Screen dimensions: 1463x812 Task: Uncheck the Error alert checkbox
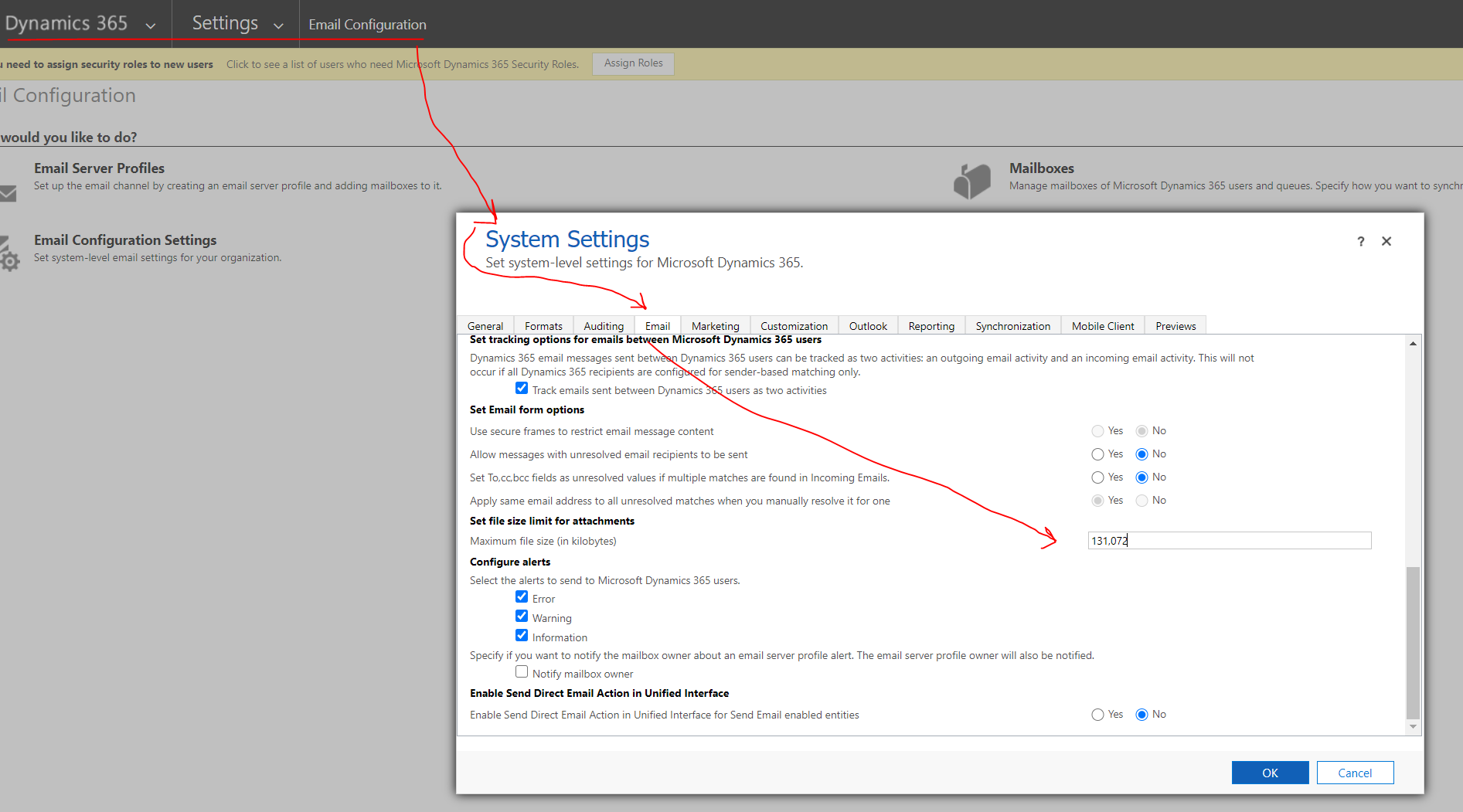pyautogui.click(x=522, y=597)
